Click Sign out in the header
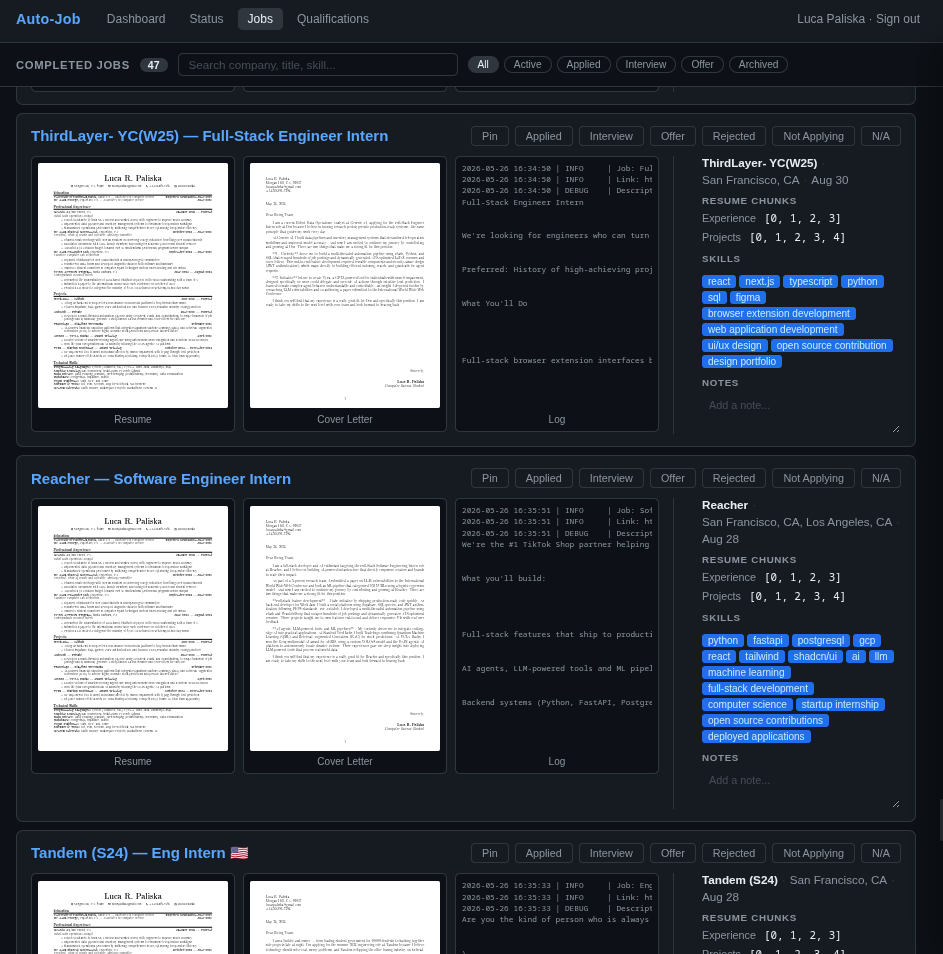 click(897, 19)
